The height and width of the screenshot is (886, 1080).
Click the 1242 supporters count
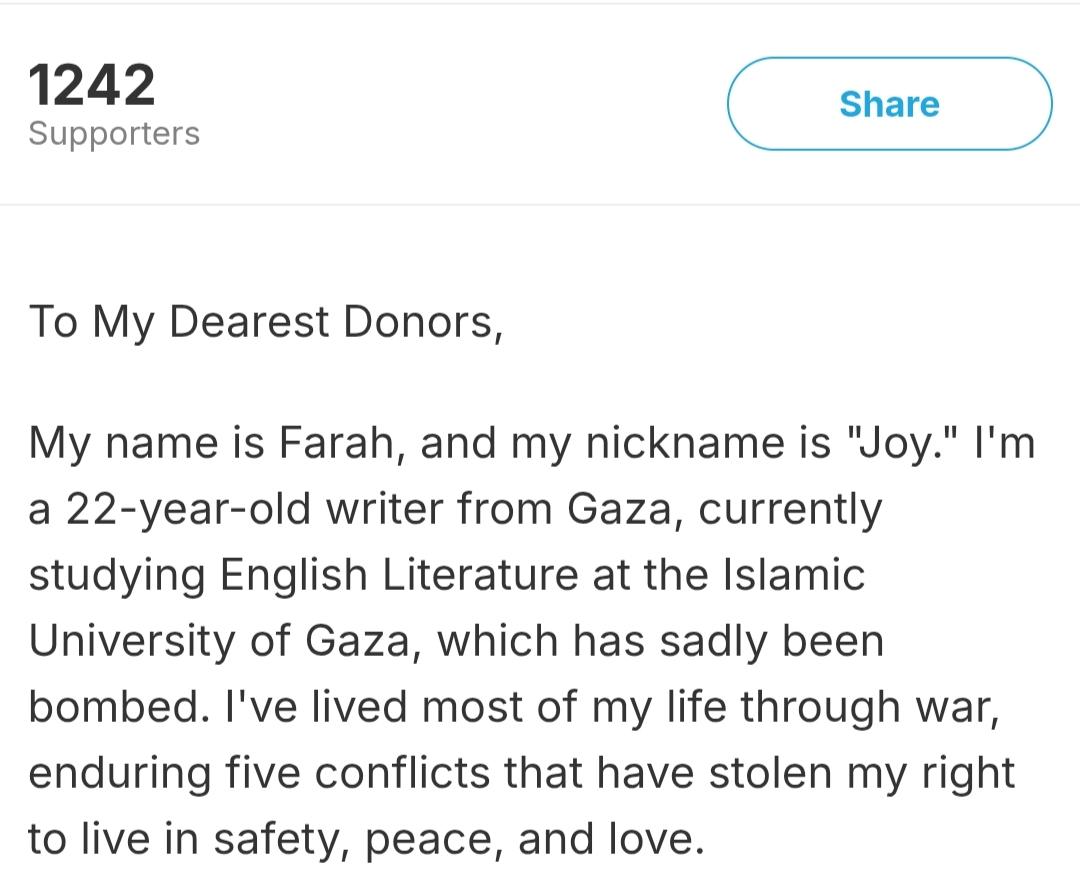coord(92,84)
